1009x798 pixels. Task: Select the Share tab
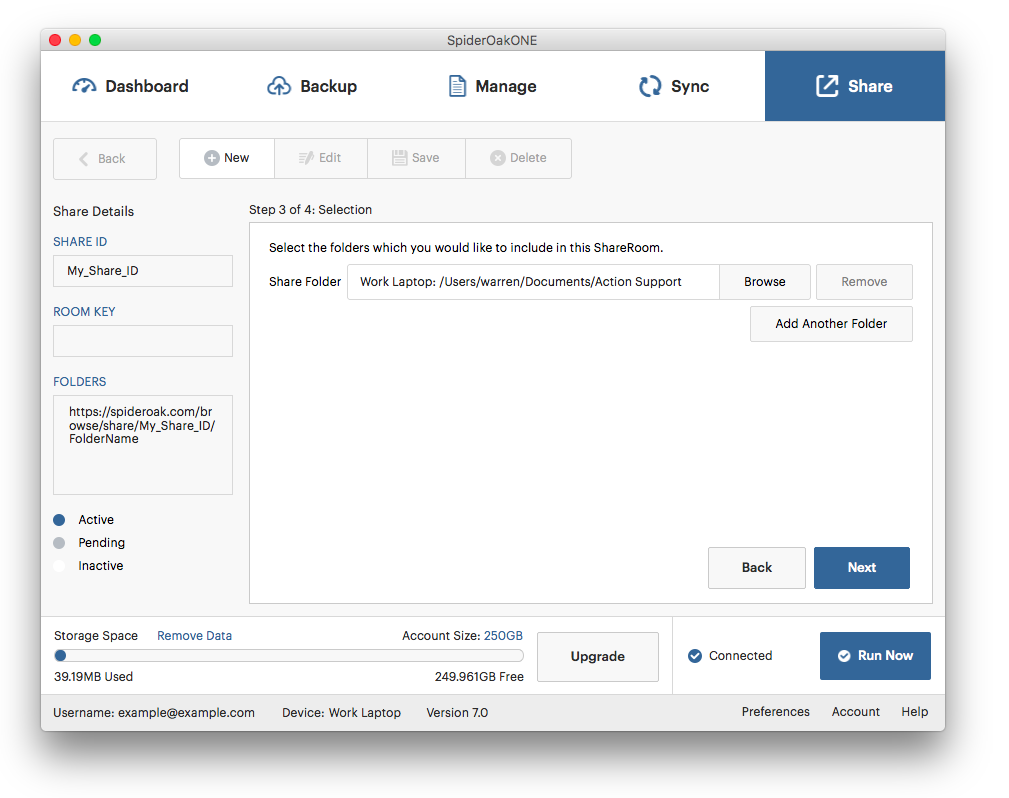click(x=855, y=86)
